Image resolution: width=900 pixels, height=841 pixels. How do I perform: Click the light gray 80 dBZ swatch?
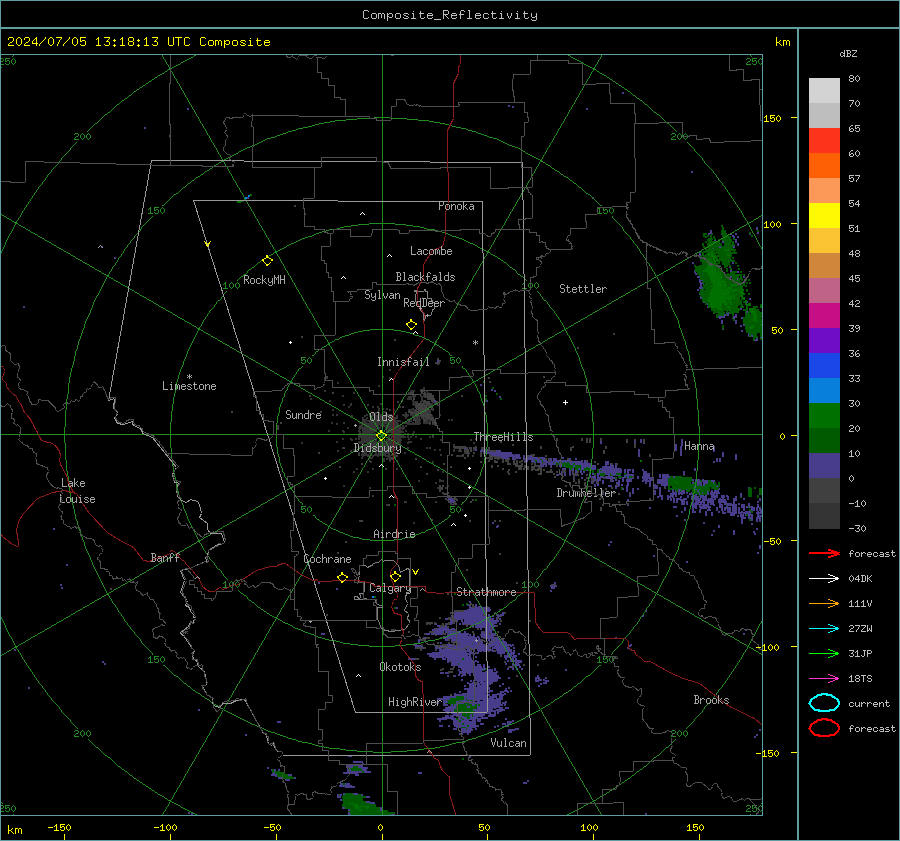click(824, 90)
